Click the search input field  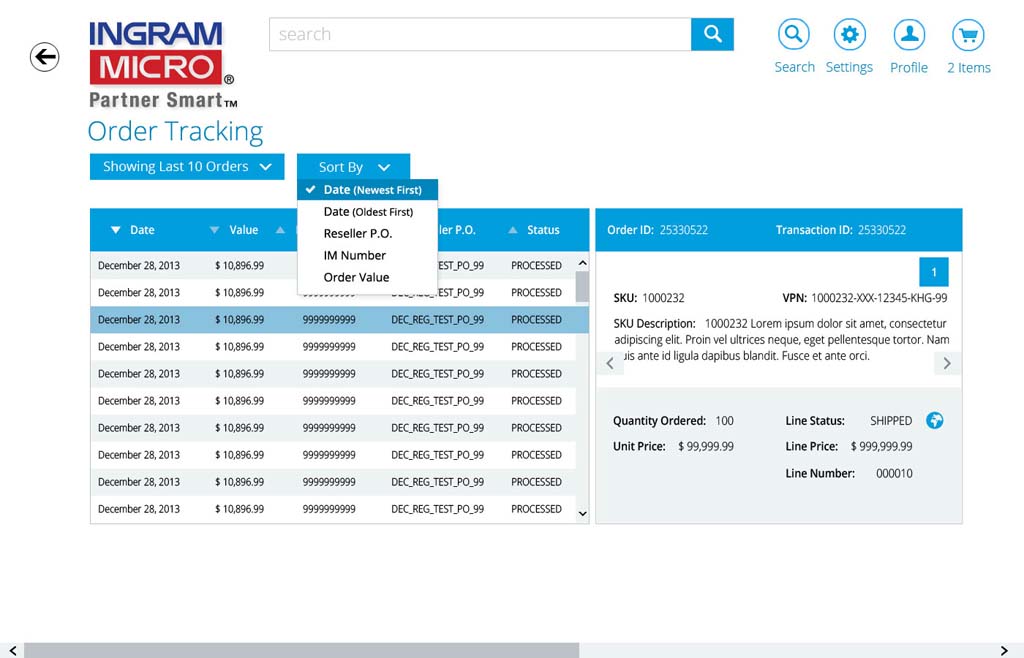click(x=480, y=34)
